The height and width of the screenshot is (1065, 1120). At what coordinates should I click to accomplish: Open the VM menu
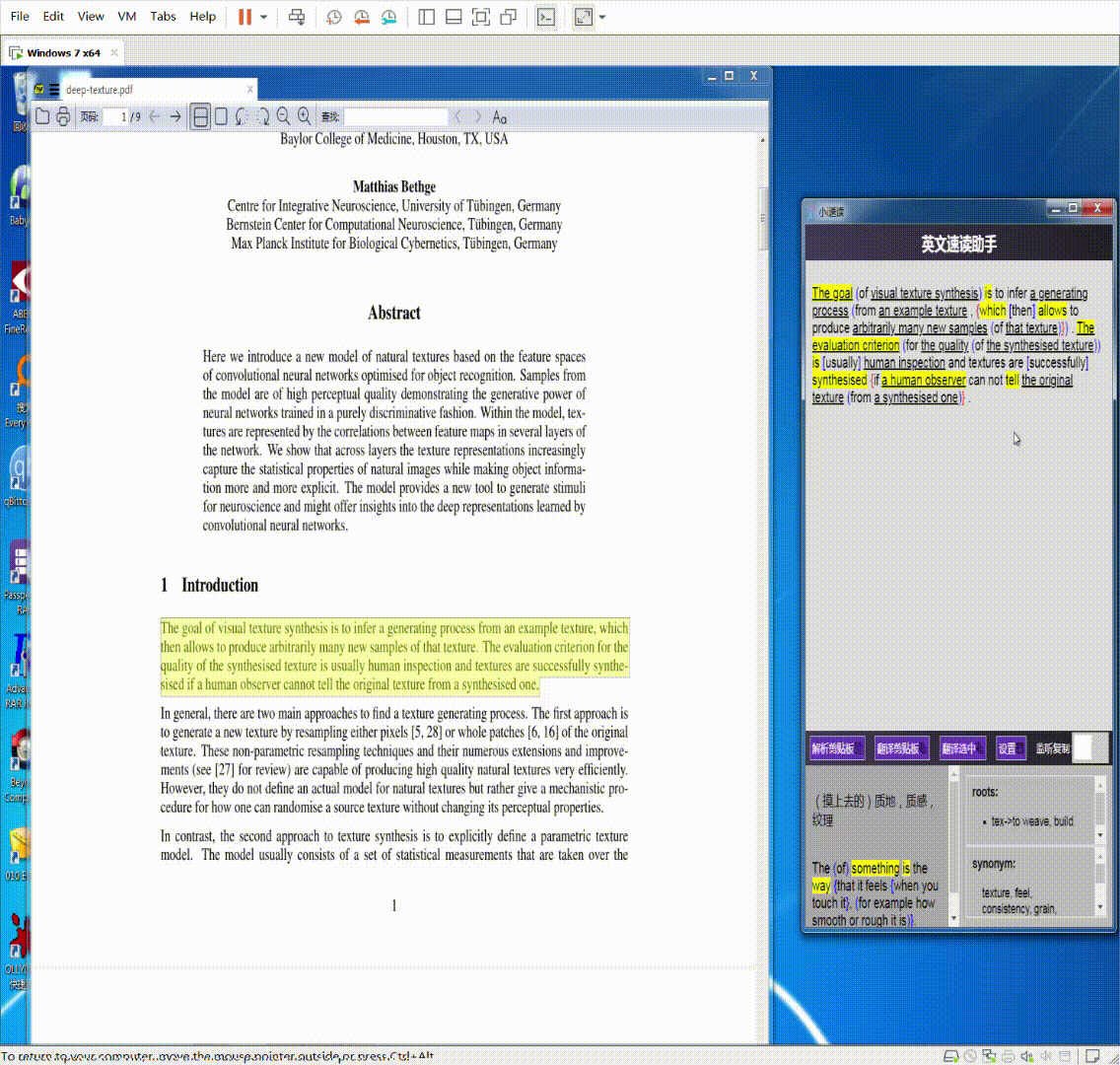[x=127, y=17]
